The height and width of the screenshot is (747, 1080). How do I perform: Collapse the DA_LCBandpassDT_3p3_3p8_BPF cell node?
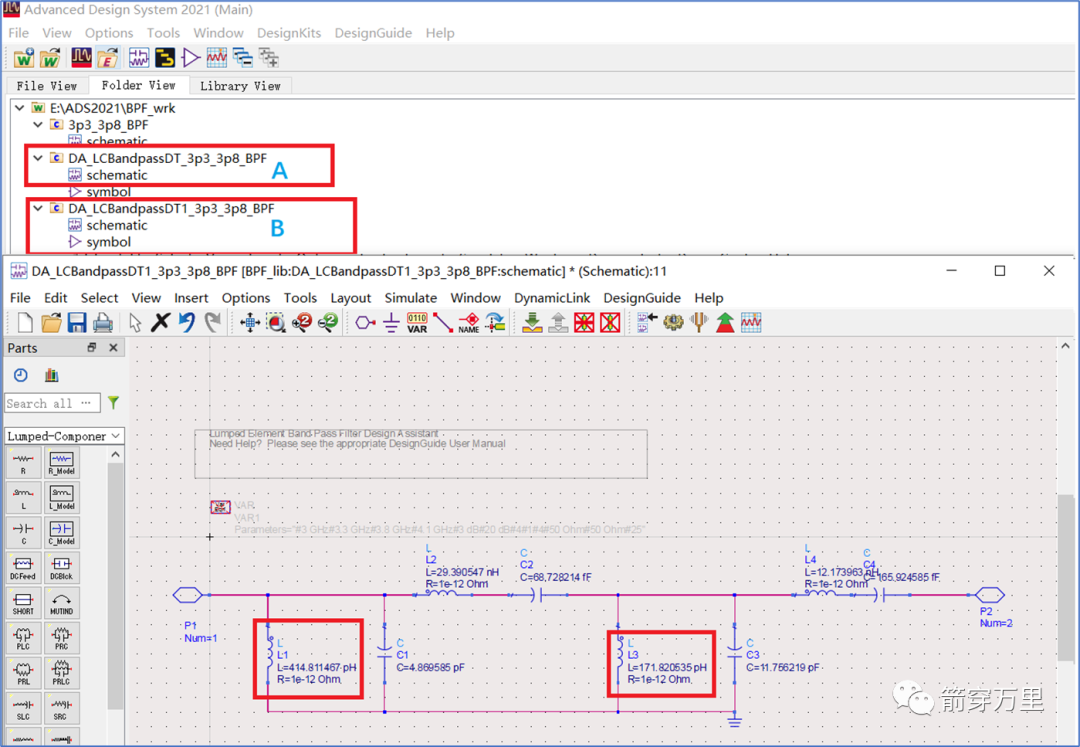(39, 158)
